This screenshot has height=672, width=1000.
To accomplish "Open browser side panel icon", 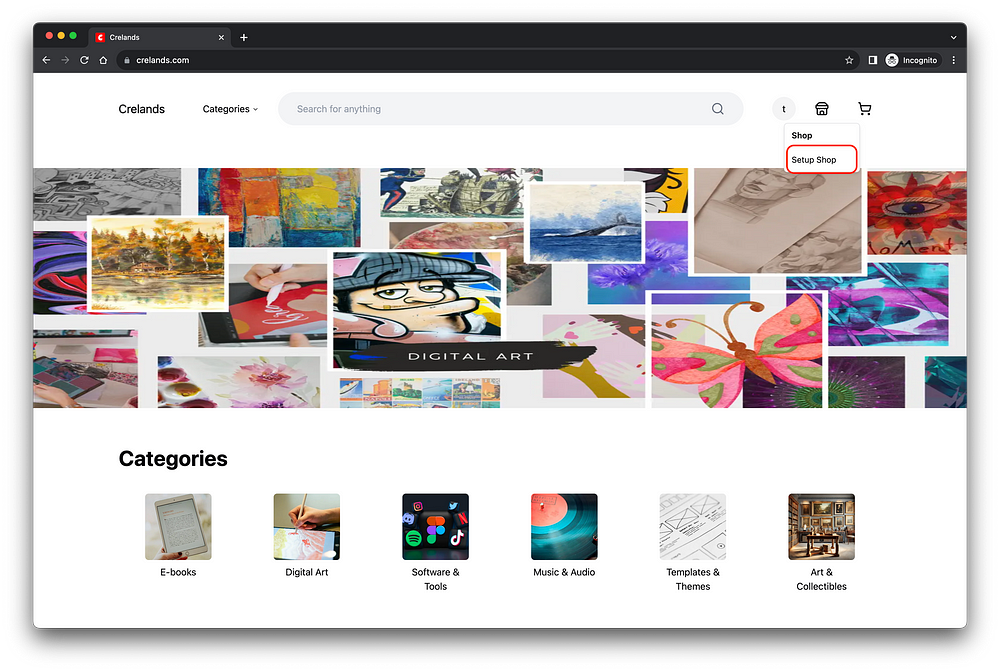I will 872,60.
